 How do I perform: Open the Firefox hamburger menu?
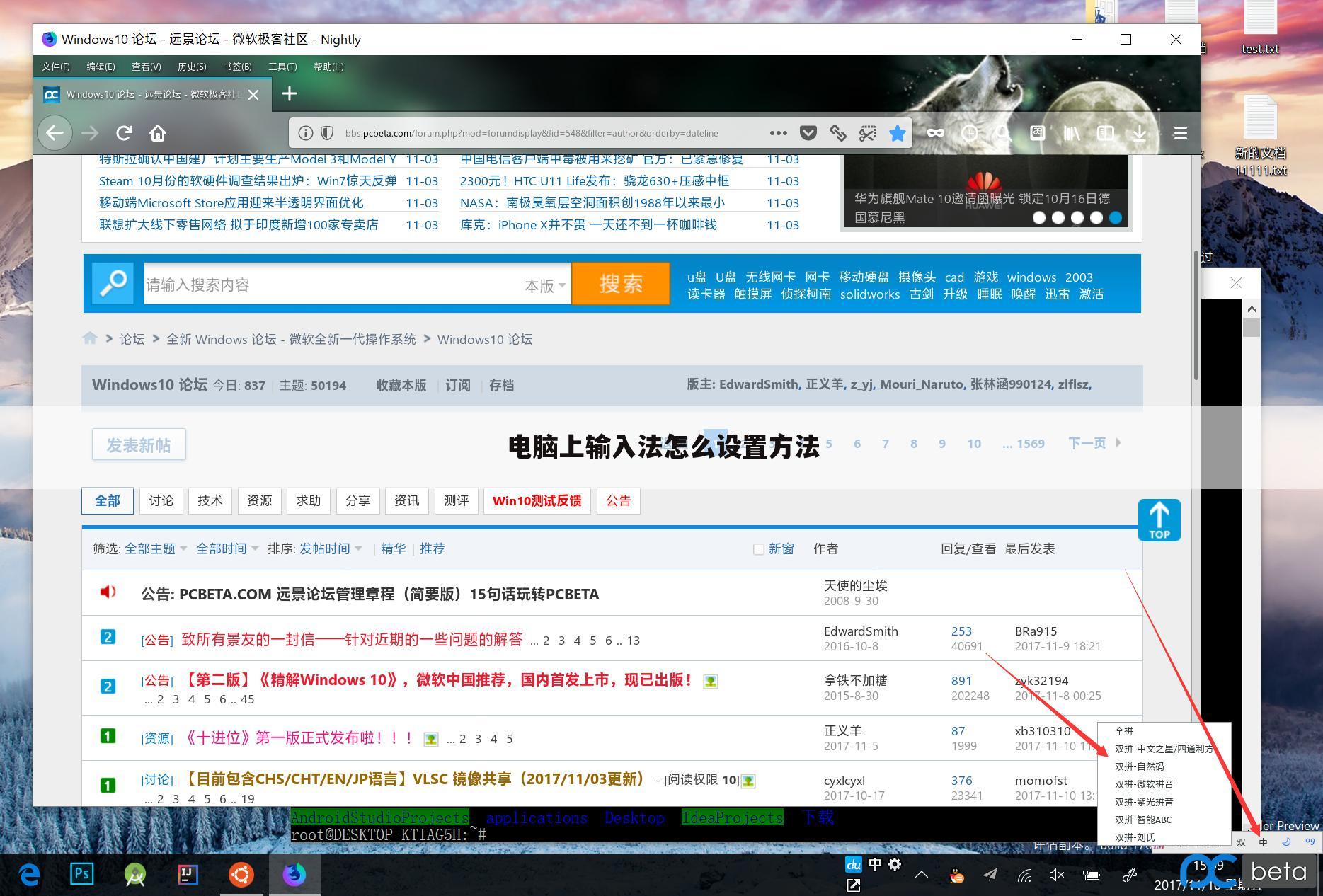pyautogui.click(x=1180, y=133)
